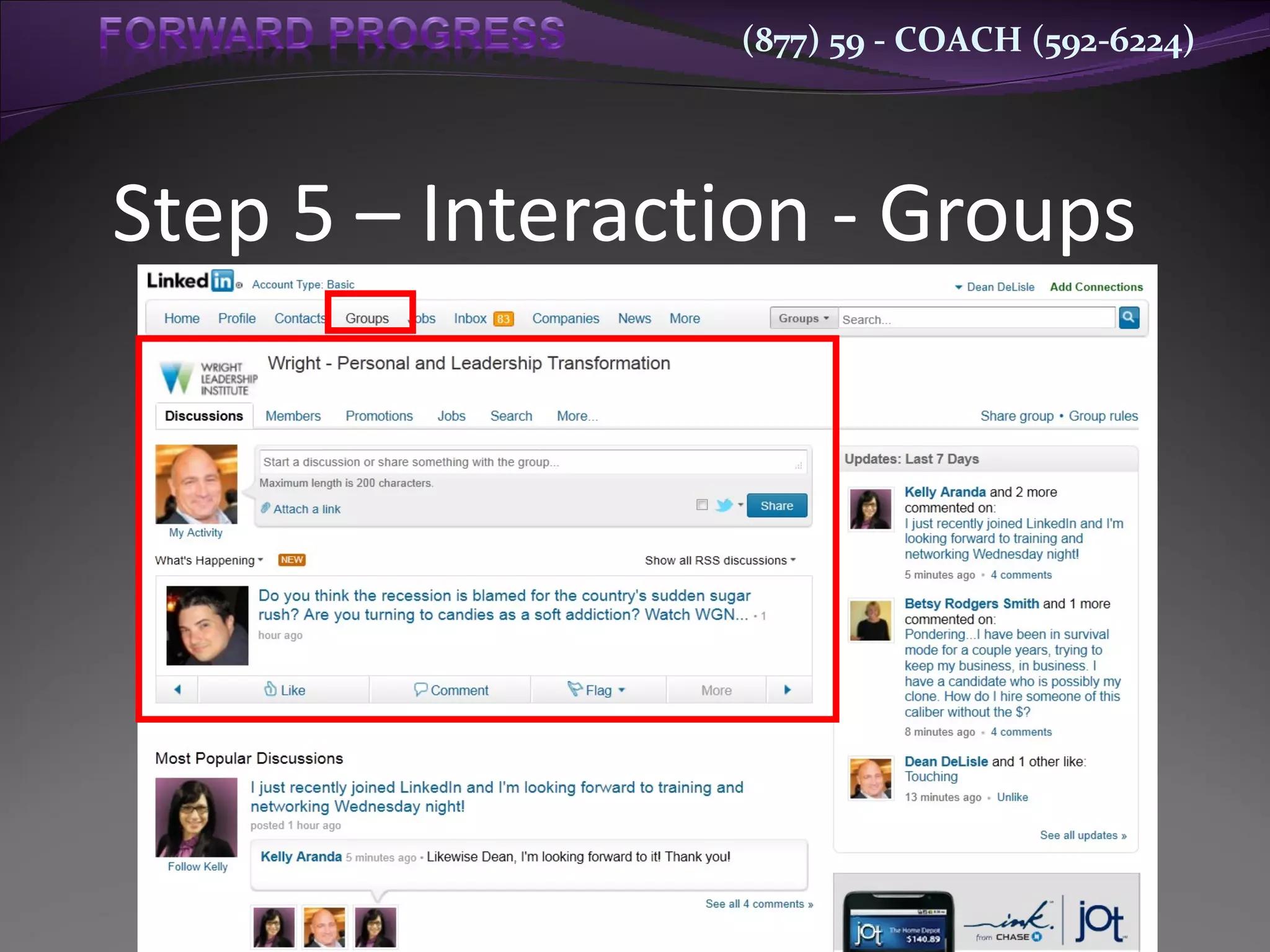The height and width of the screenshot is (952, 1270).
Task: Expand Show all RSS discussions menu
Action: tap(720, 560)
